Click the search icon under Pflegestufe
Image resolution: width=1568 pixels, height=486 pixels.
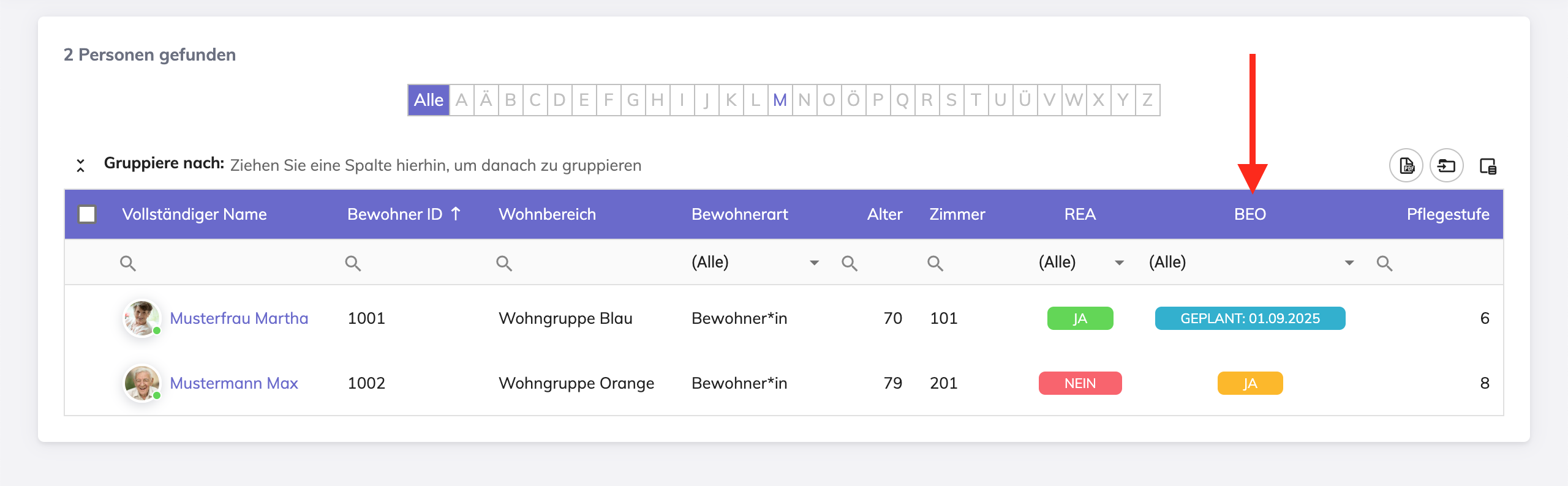(x=1384, y=263)
